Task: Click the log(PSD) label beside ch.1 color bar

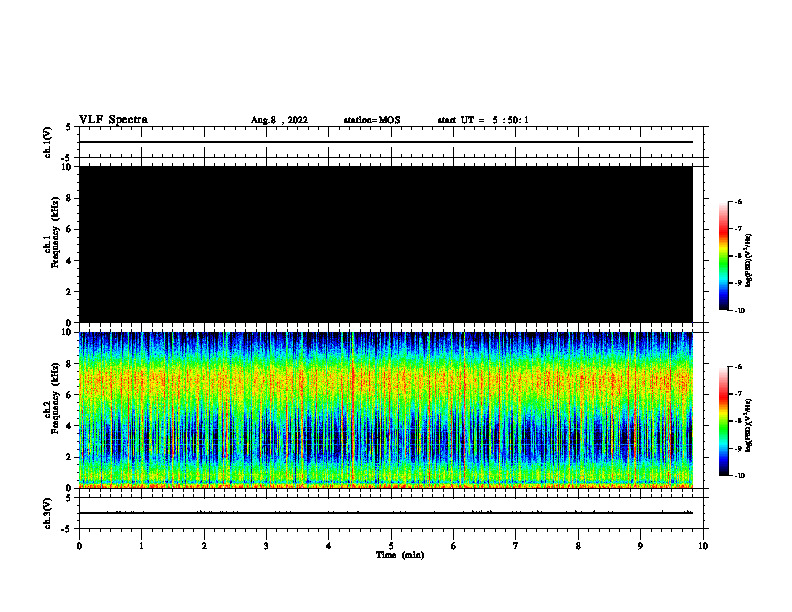Action: coord(749,261)
